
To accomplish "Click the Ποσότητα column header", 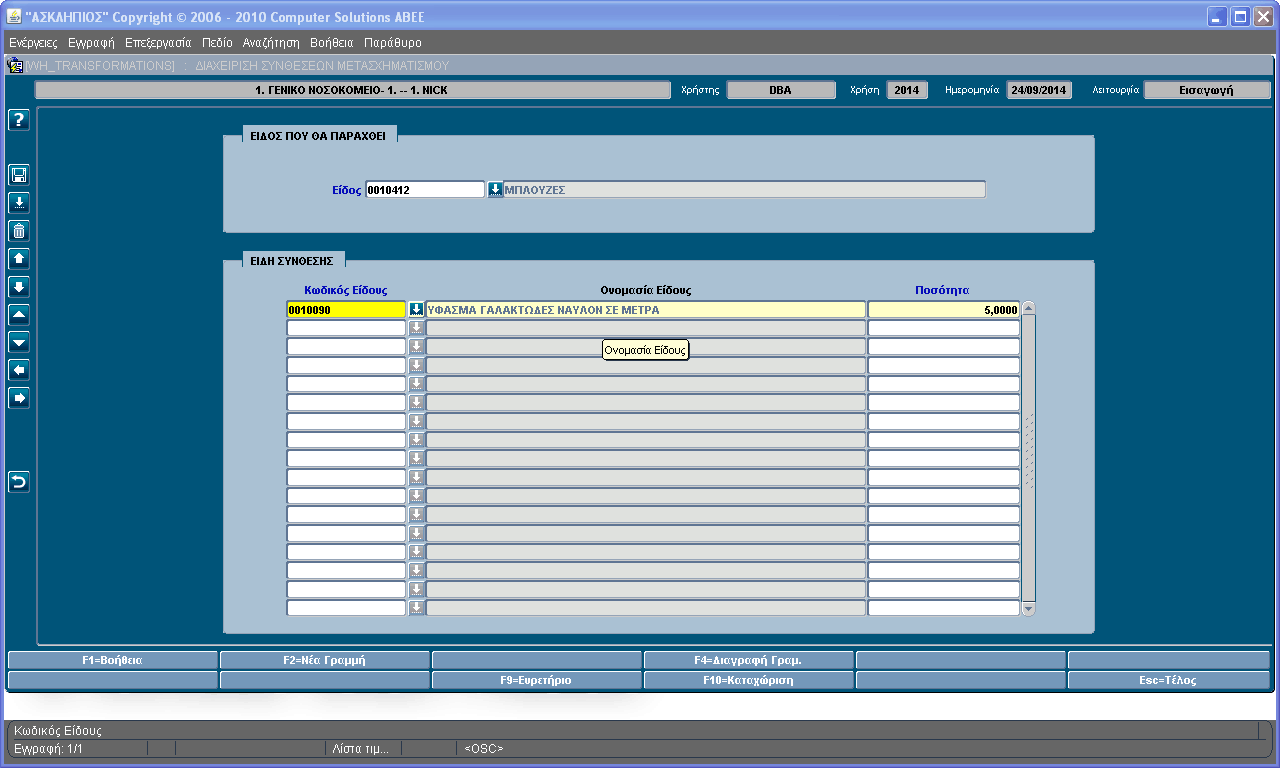I will [942, 290].
